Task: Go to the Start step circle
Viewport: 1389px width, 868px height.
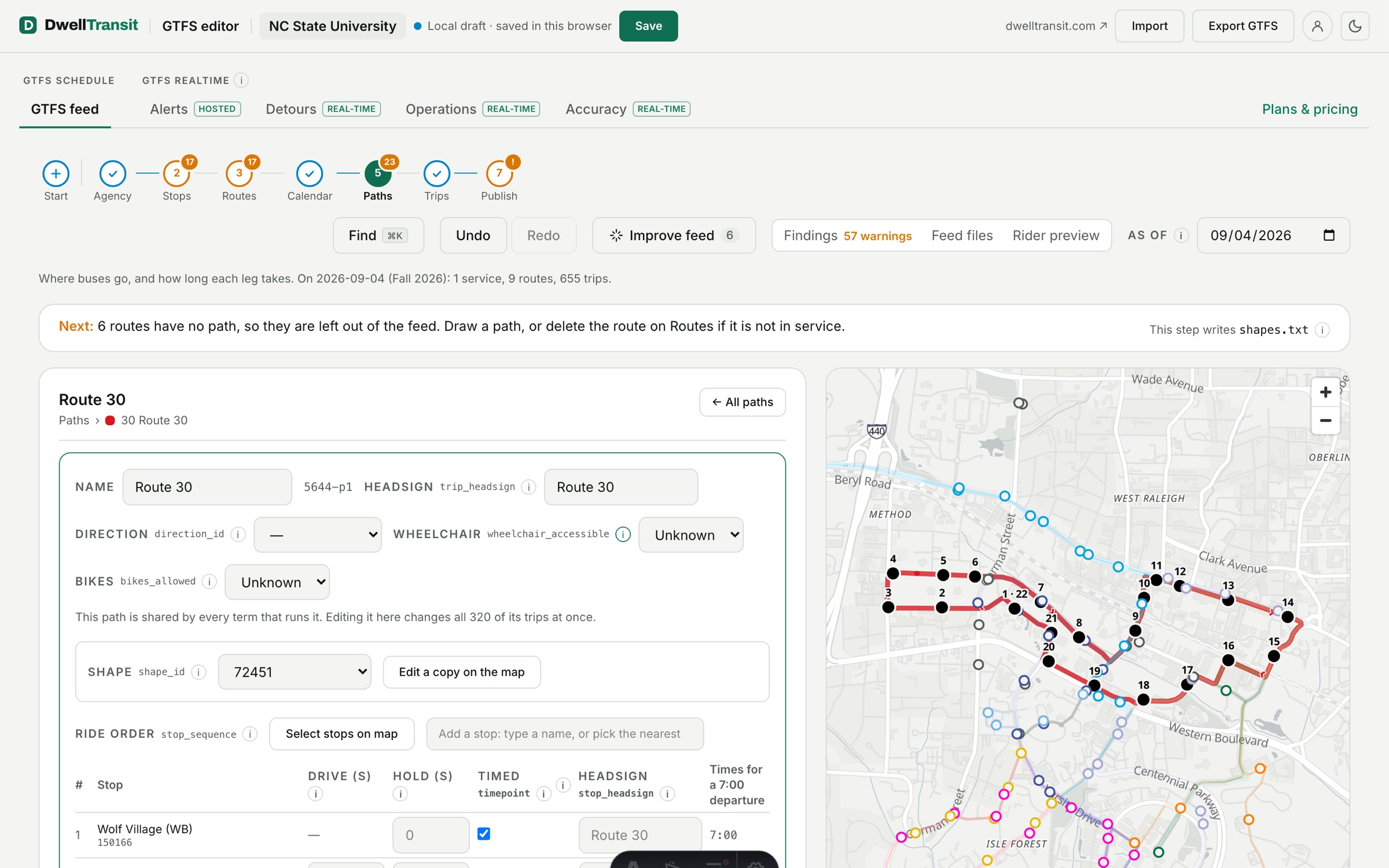Action: [56, 173]
